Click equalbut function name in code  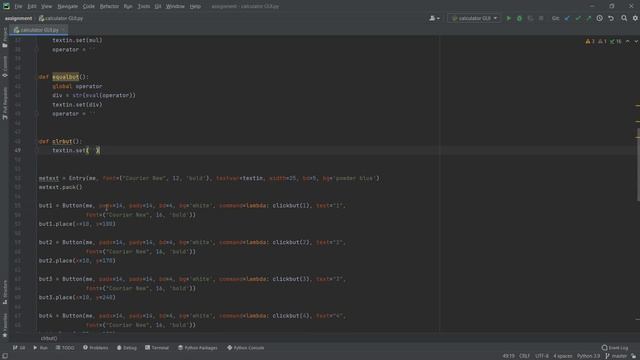tap(65, 77)
